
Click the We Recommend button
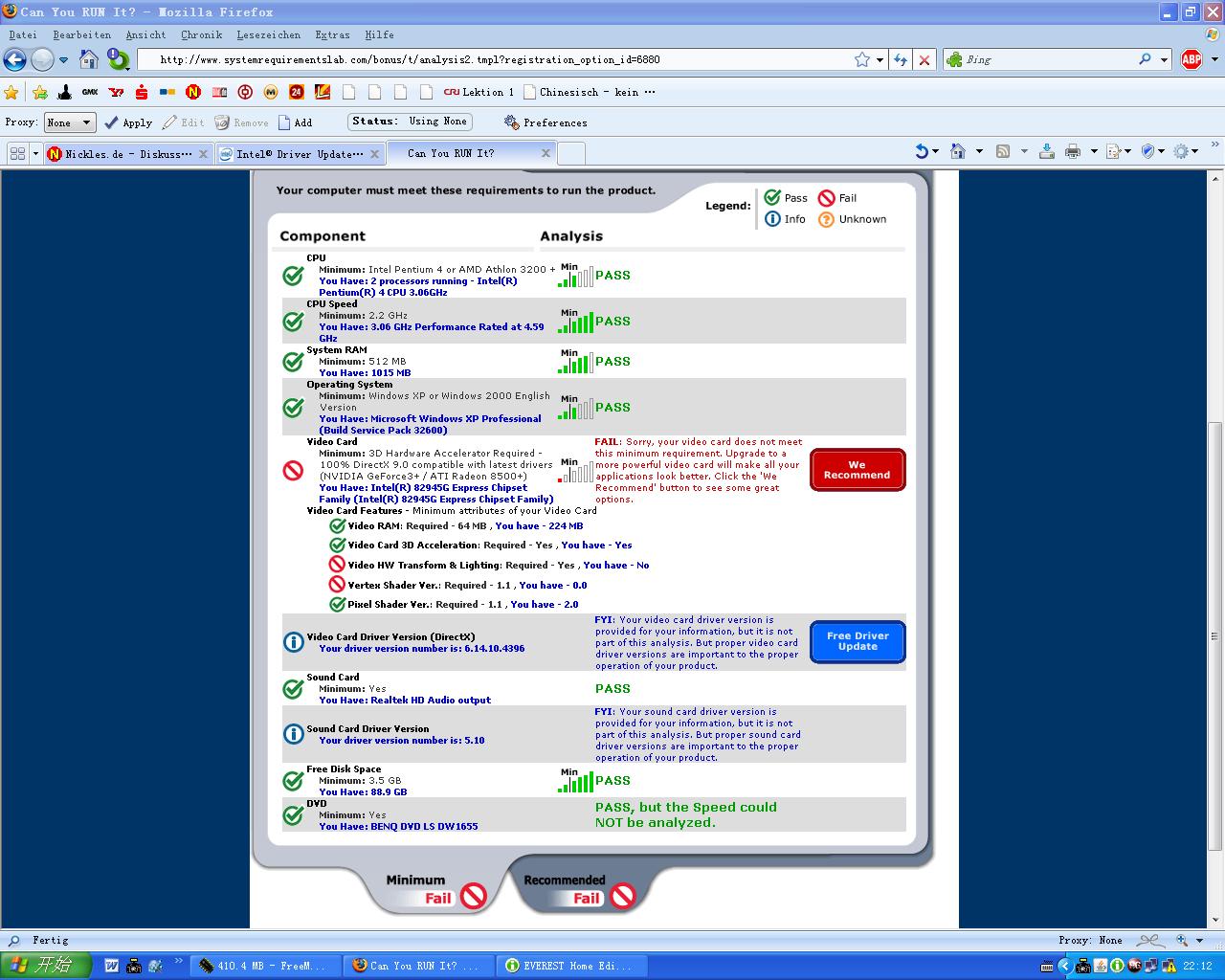pyautogui.click(x=857, y=470)
